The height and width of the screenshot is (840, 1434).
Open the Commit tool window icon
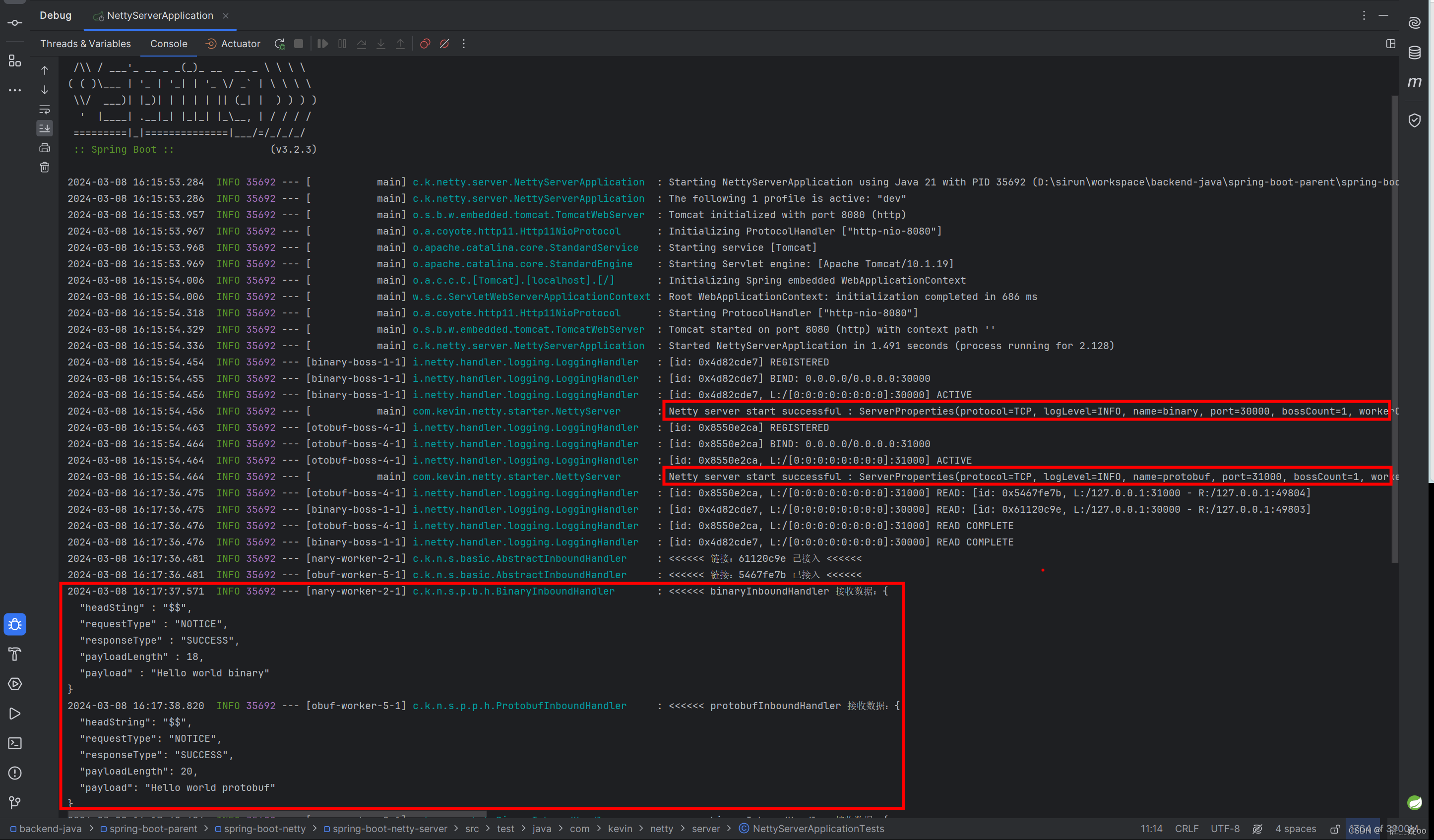tap(15, 23)
